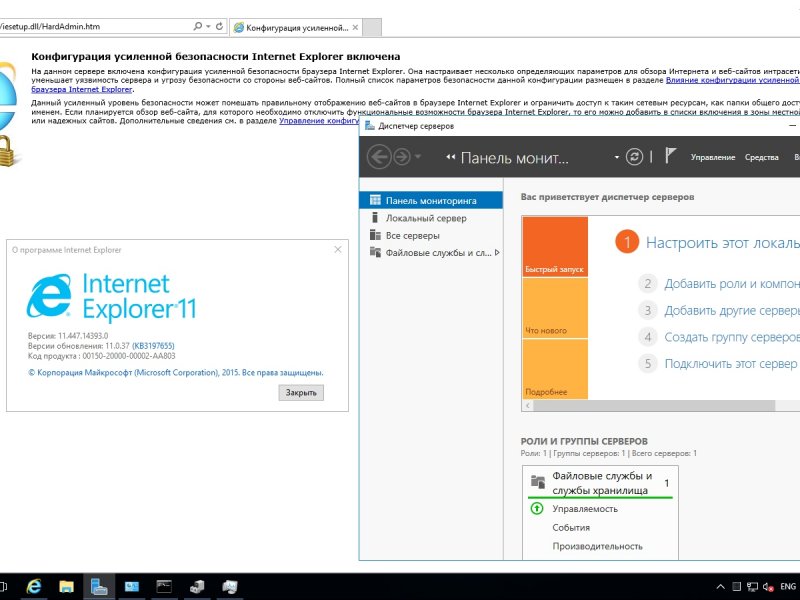Click the green Управляемость status icon
The image size is (800, 600).
537,508
